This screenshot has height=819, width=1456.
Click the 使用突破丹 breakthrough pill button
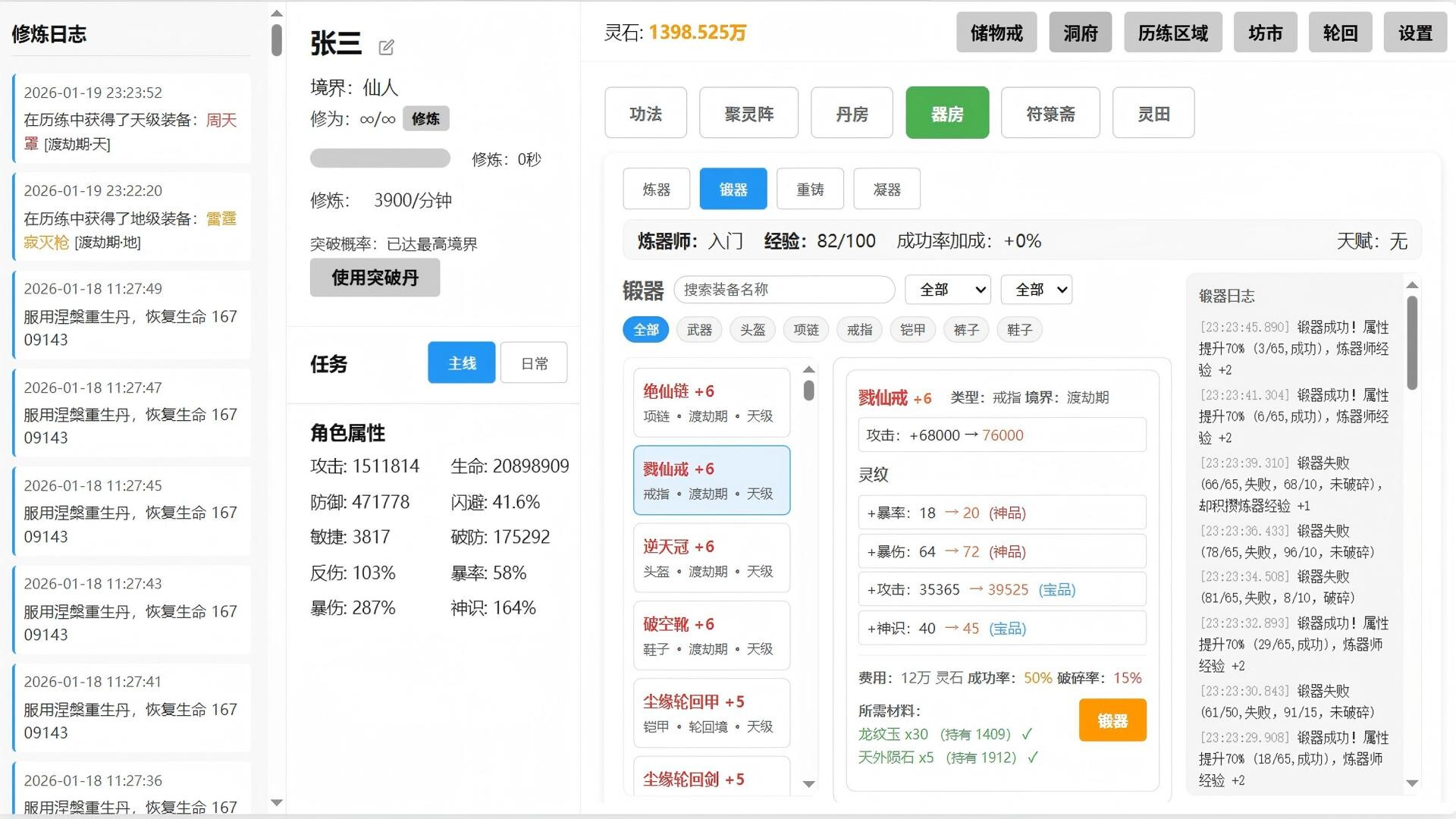pyautogui.click(x=375, y=278)
